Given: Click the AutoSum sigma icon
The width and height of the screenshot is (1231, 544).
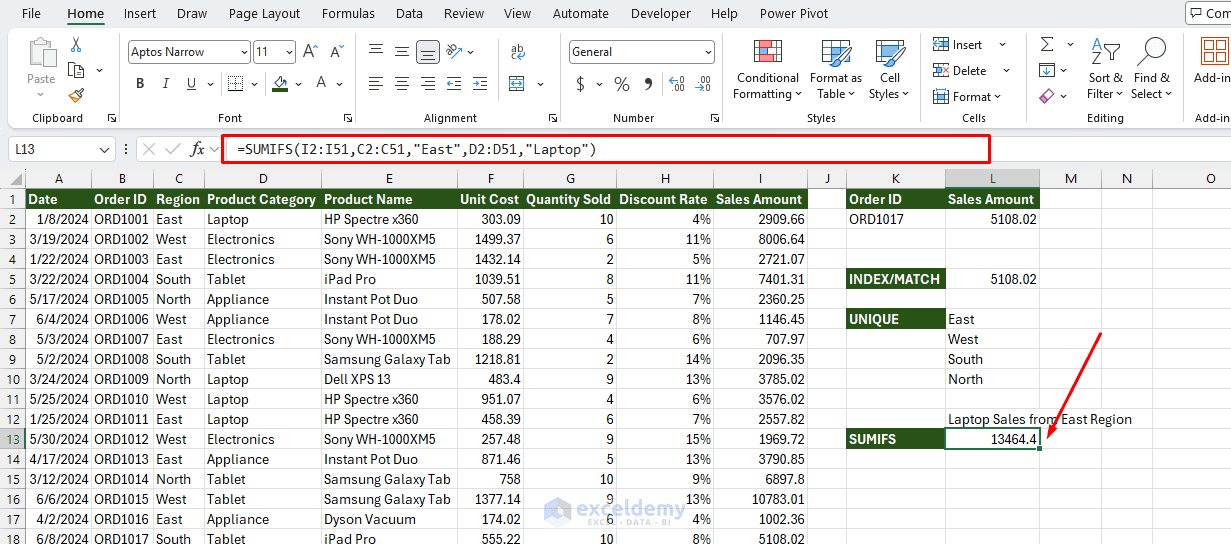Looking at the screenshot, I should coord(1047,45).
